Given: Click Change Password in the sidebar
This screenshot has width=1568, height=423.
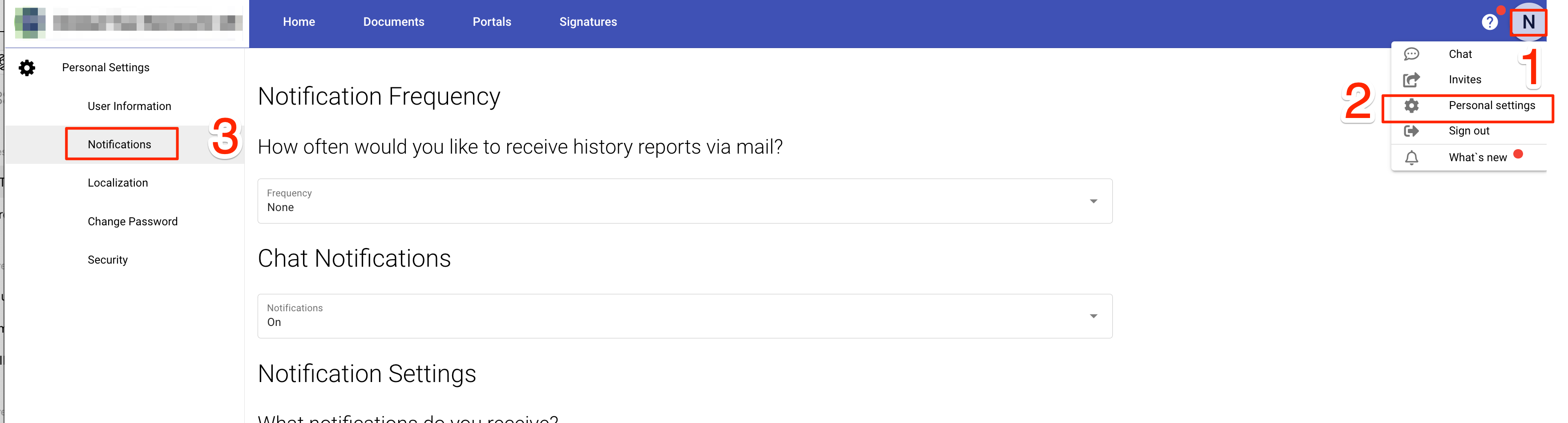Looking at the screenshot, I should point(133,221).
